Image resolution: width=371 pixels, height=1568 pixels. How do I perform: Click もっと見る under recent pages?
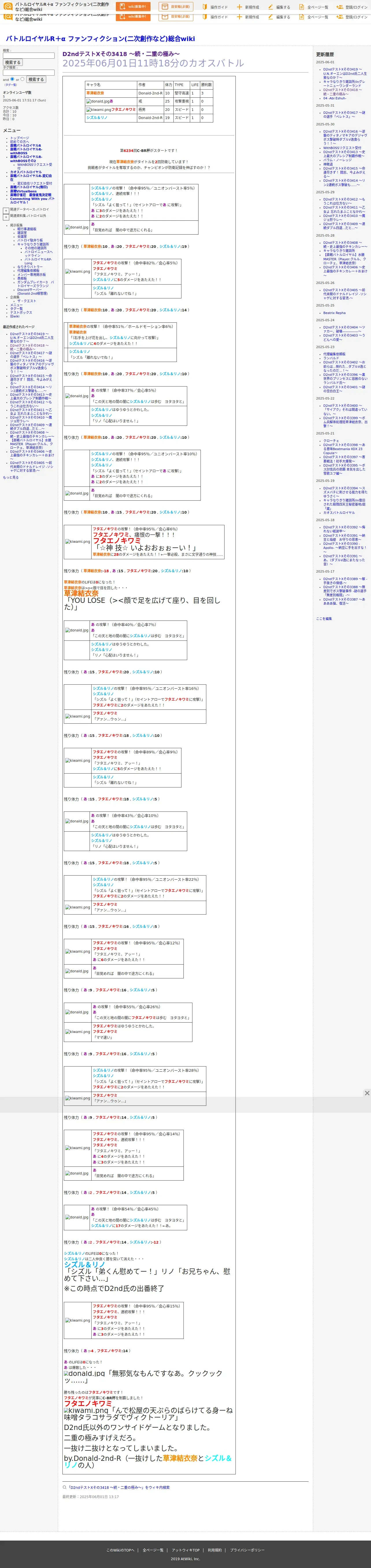coord(10,477)
